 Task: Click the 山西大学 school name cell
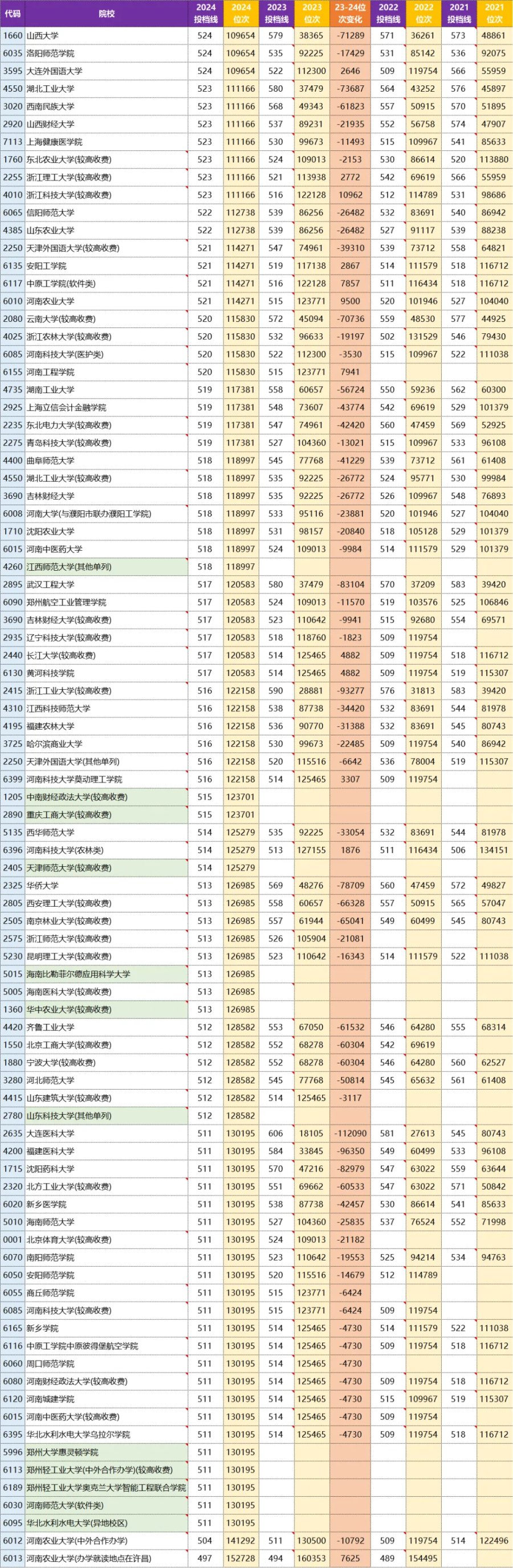[x=106, y=36]
